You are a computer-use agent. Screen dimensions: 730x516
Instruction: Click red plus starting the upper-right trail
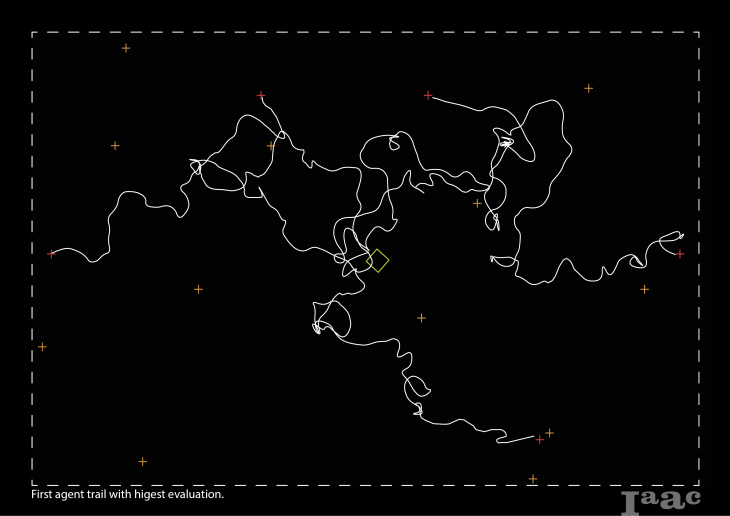point(428,96)
